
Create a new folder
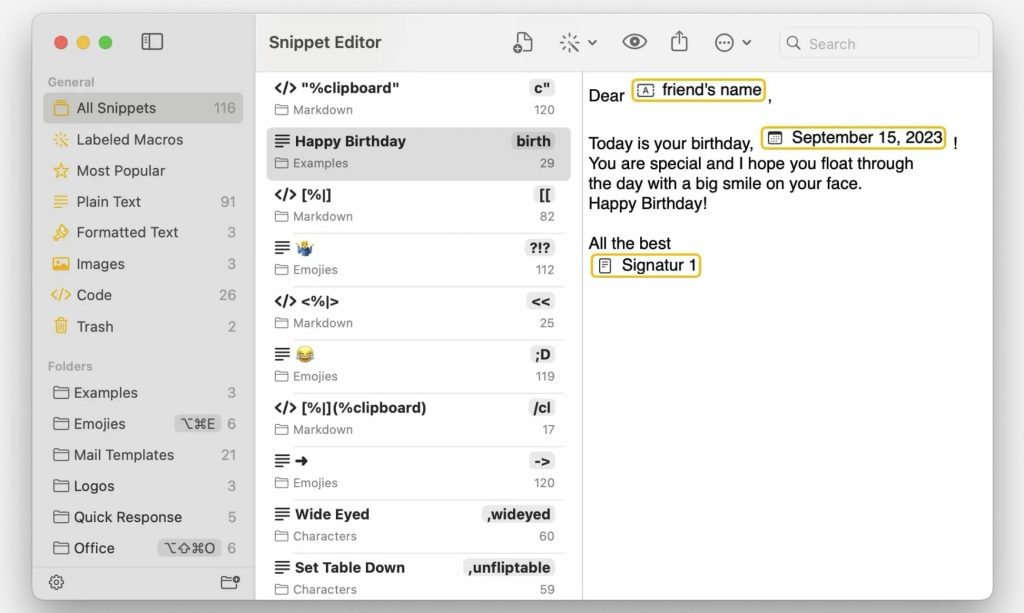pyautogui.click(x=229, y=582)
